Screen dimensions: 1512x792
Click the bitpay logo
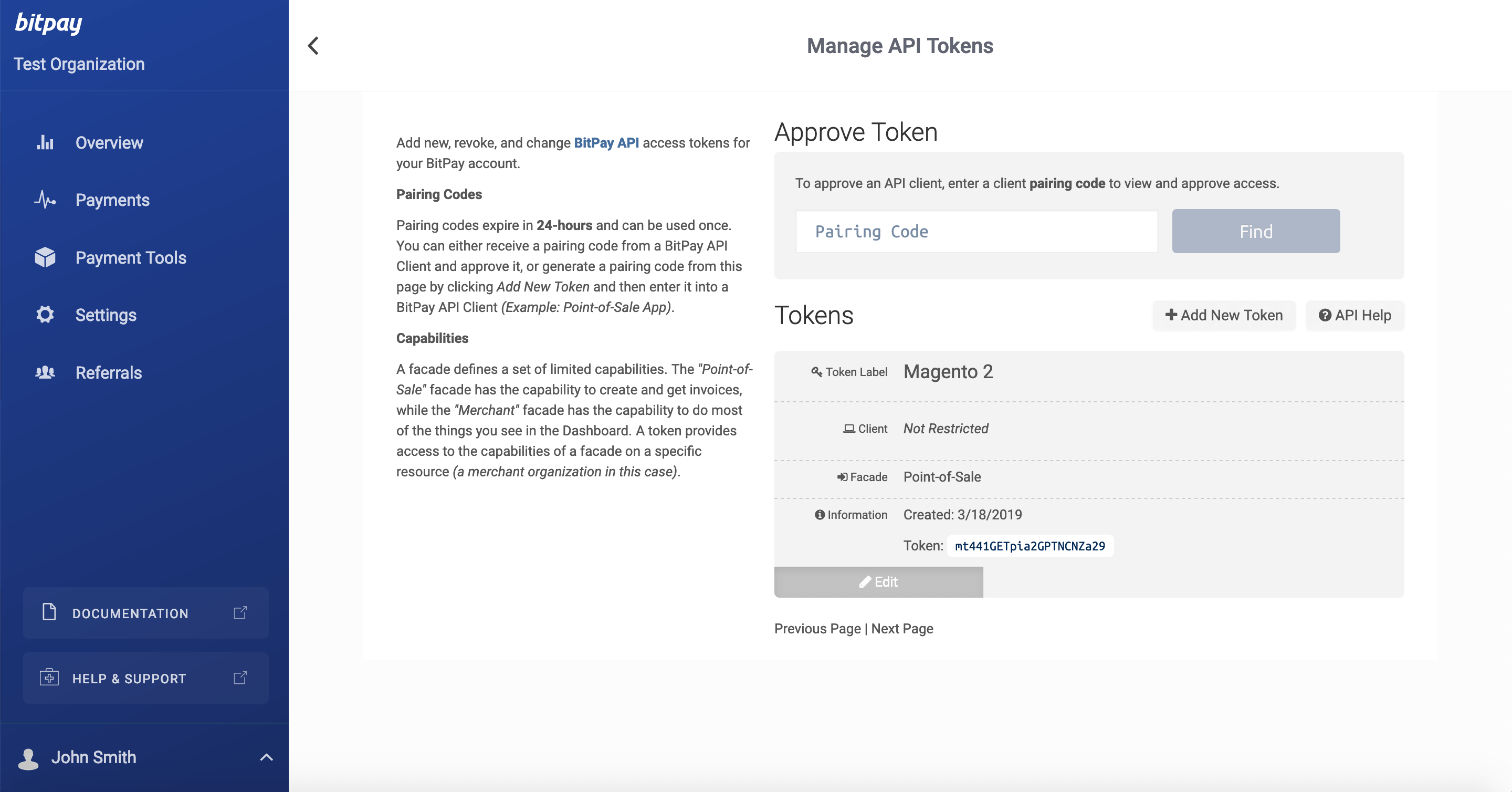click(x=48, y=24)
